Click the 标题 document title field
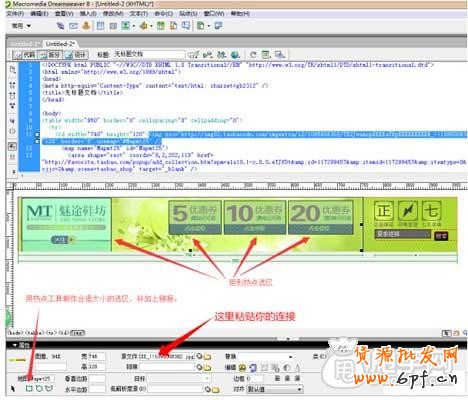Screen dimensions: 468x400 pos(149,54)
